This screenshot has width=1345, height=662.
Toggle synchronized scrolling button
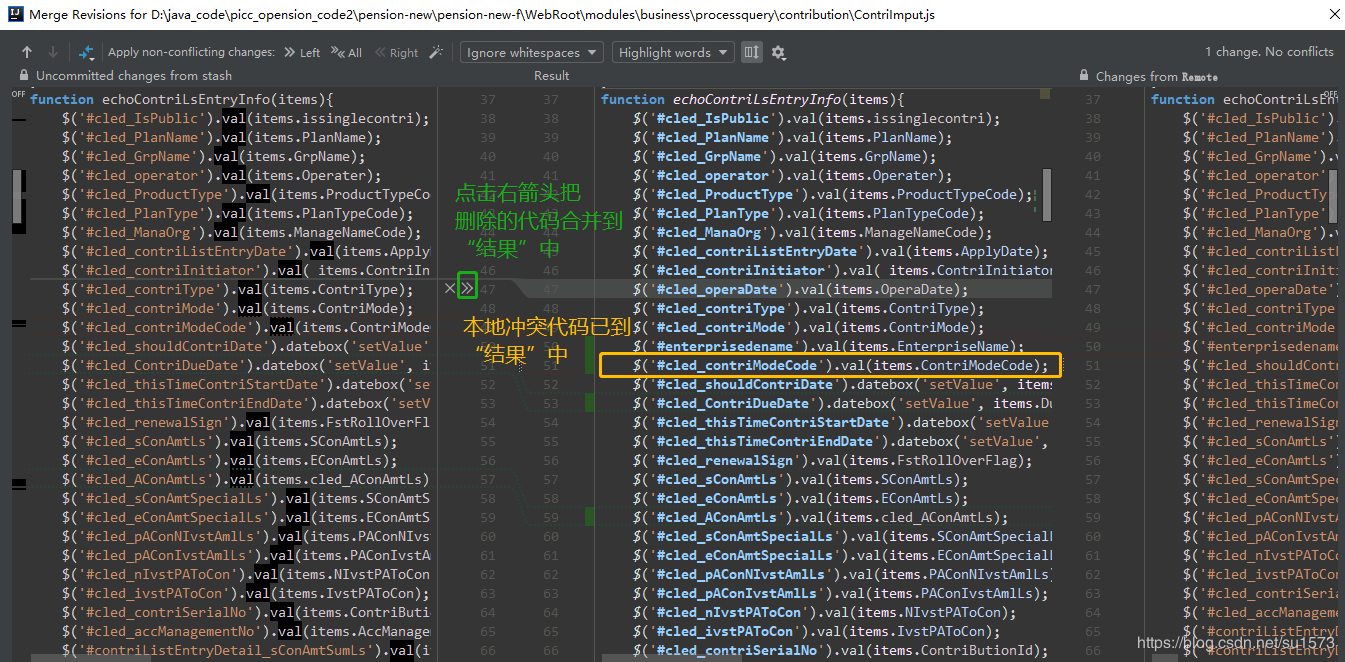click(752, 53)
